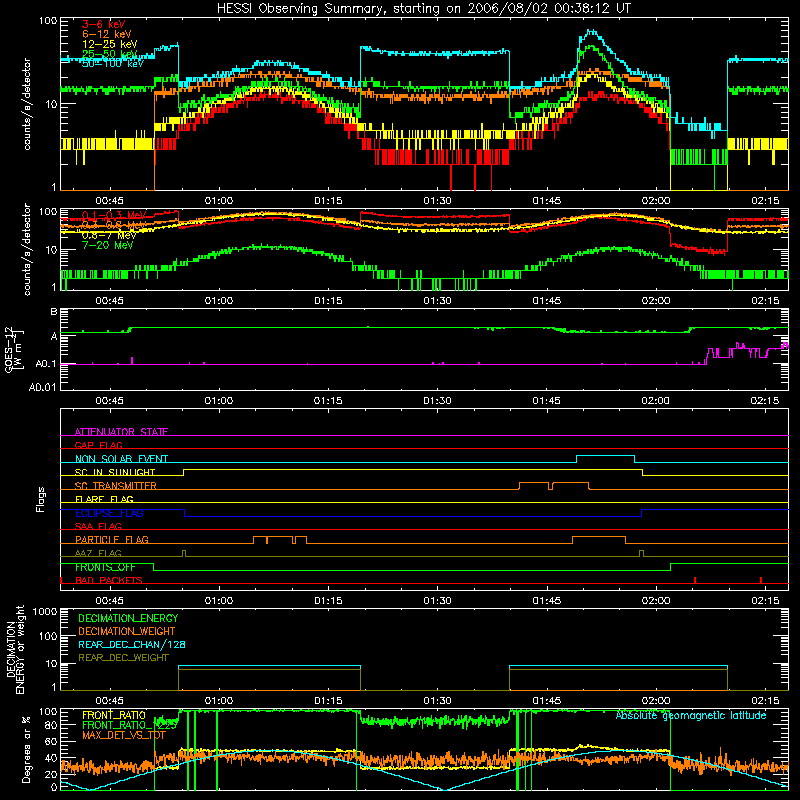Select the SC_IN_SUNLIGHT flag label

click(x=115, y=472)
